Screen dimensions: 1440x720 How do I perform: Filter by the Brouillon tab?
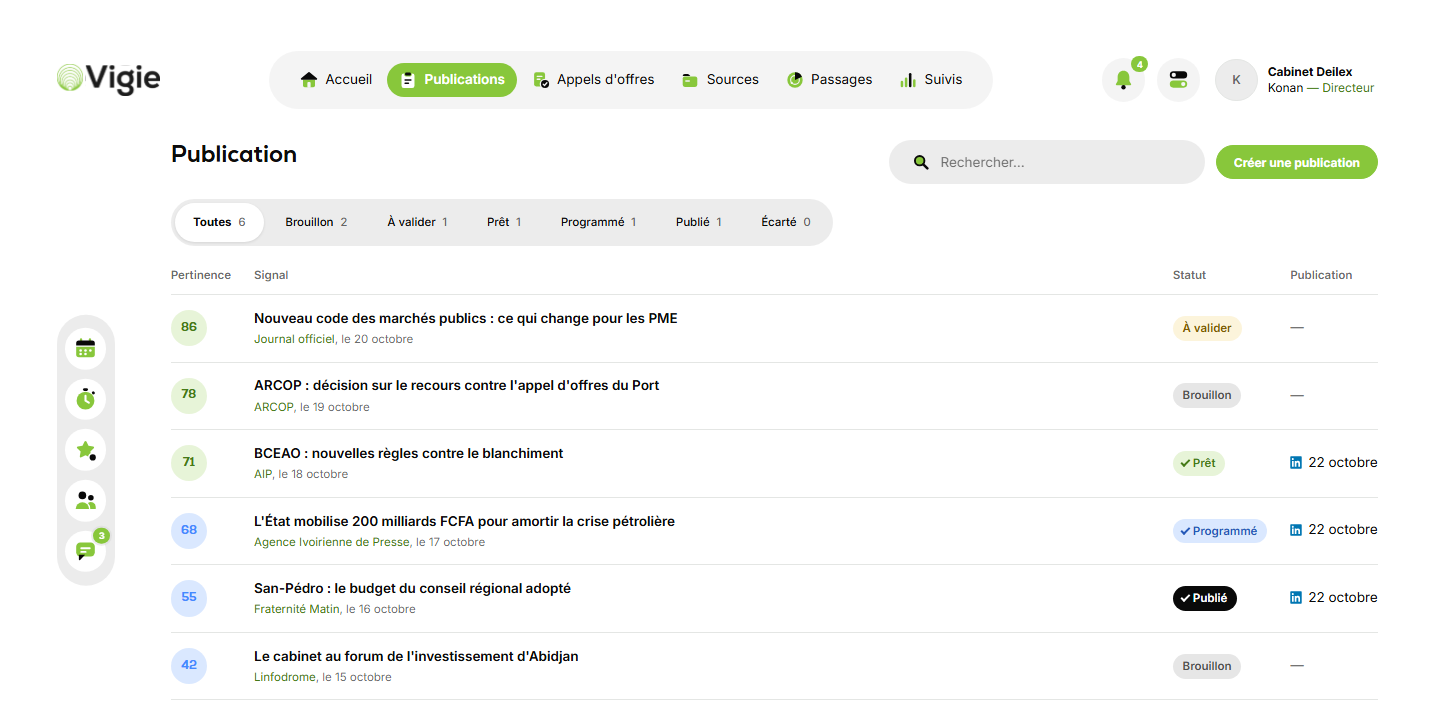316,222
